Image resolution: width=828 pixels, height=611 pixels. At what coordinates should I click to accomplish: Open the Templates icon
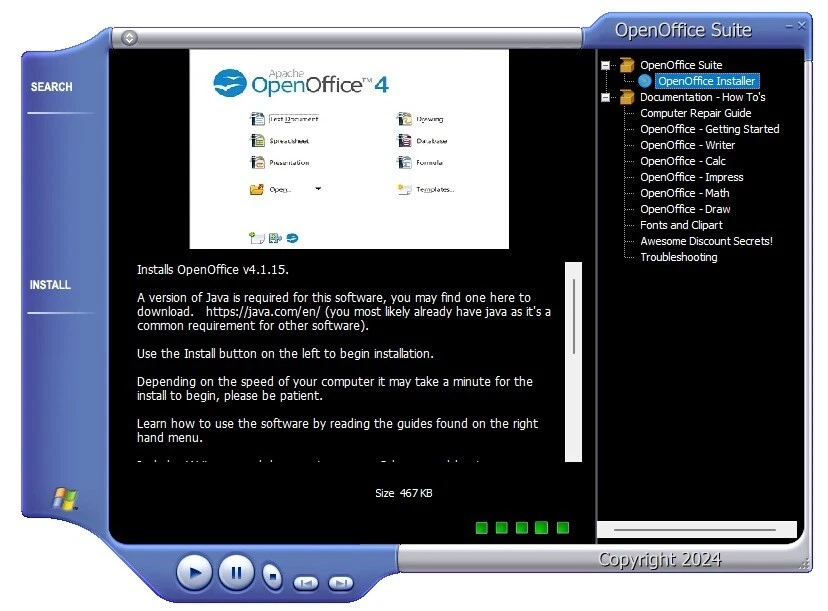tap(406, 189)
